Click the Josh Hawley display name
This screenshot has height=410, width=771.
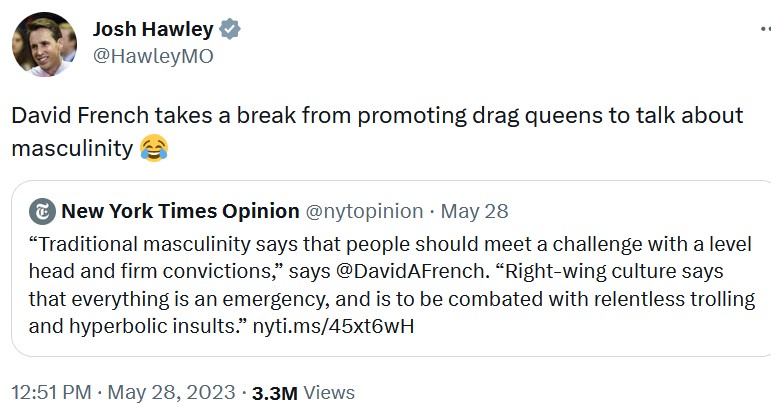click(153, 29)
